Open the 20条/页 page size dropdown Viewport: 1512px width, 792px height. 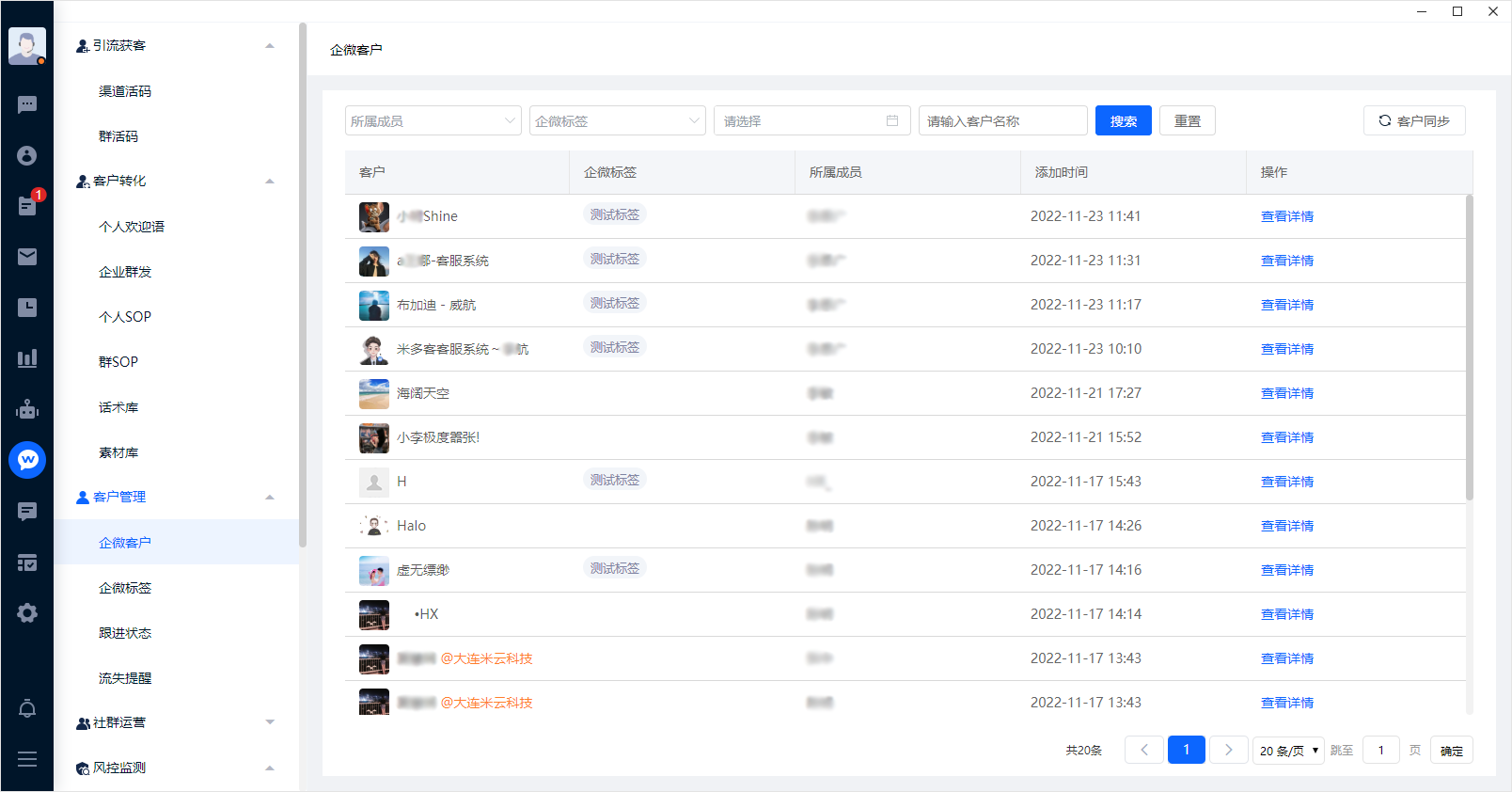pyautogui.click(x=1287, y=751)
